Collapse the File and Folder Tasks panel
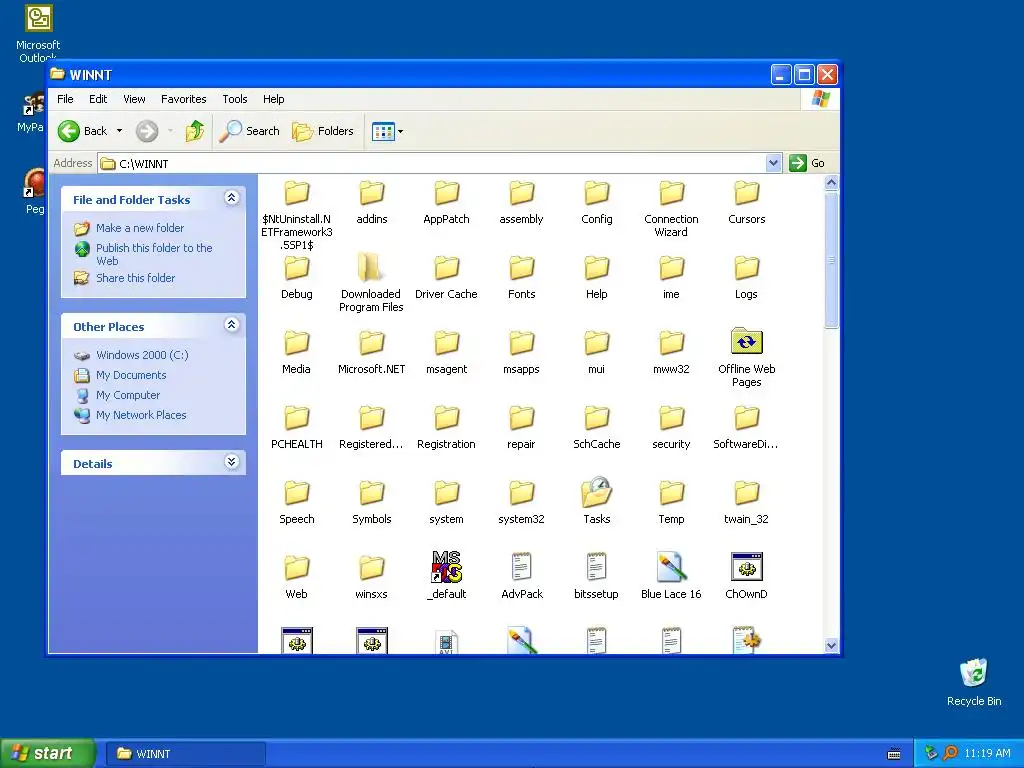The width and height of the screenshot is (1024, 768). pos(231,198)
